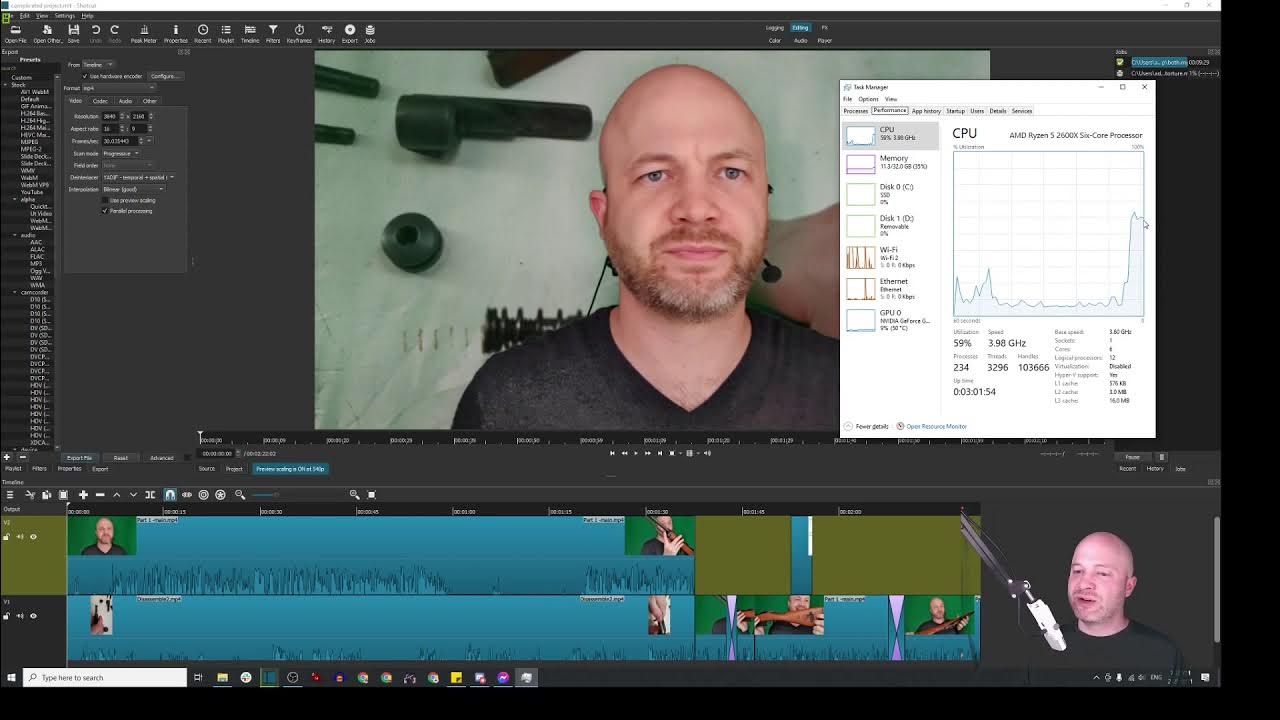Open Processes tab in Task Manager

(x=855, y=111)
